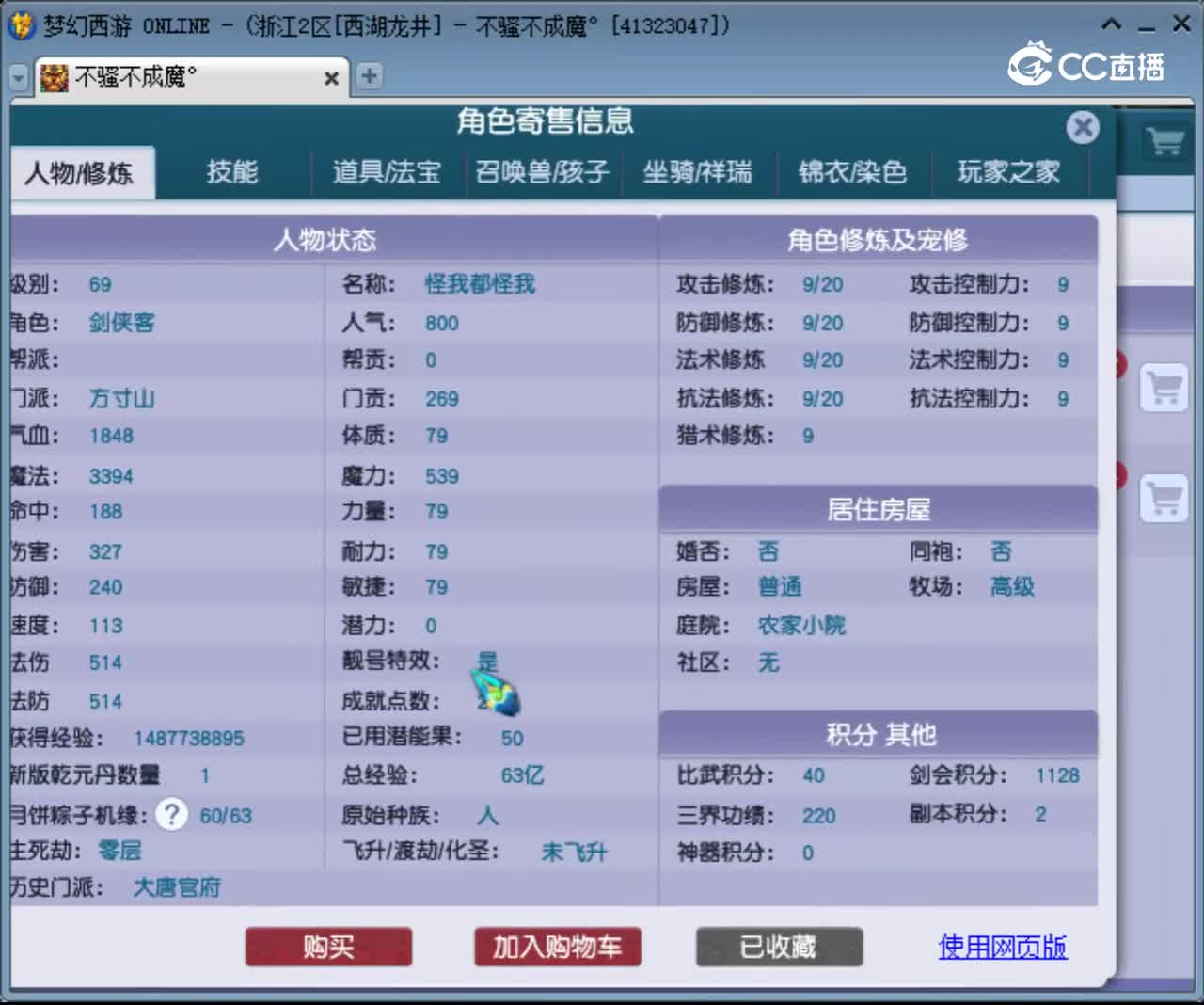Screen dimensions: 1204x1005
Task: Close the 角色寄售信息 dialog
Action: click(x=1083, y=127)
